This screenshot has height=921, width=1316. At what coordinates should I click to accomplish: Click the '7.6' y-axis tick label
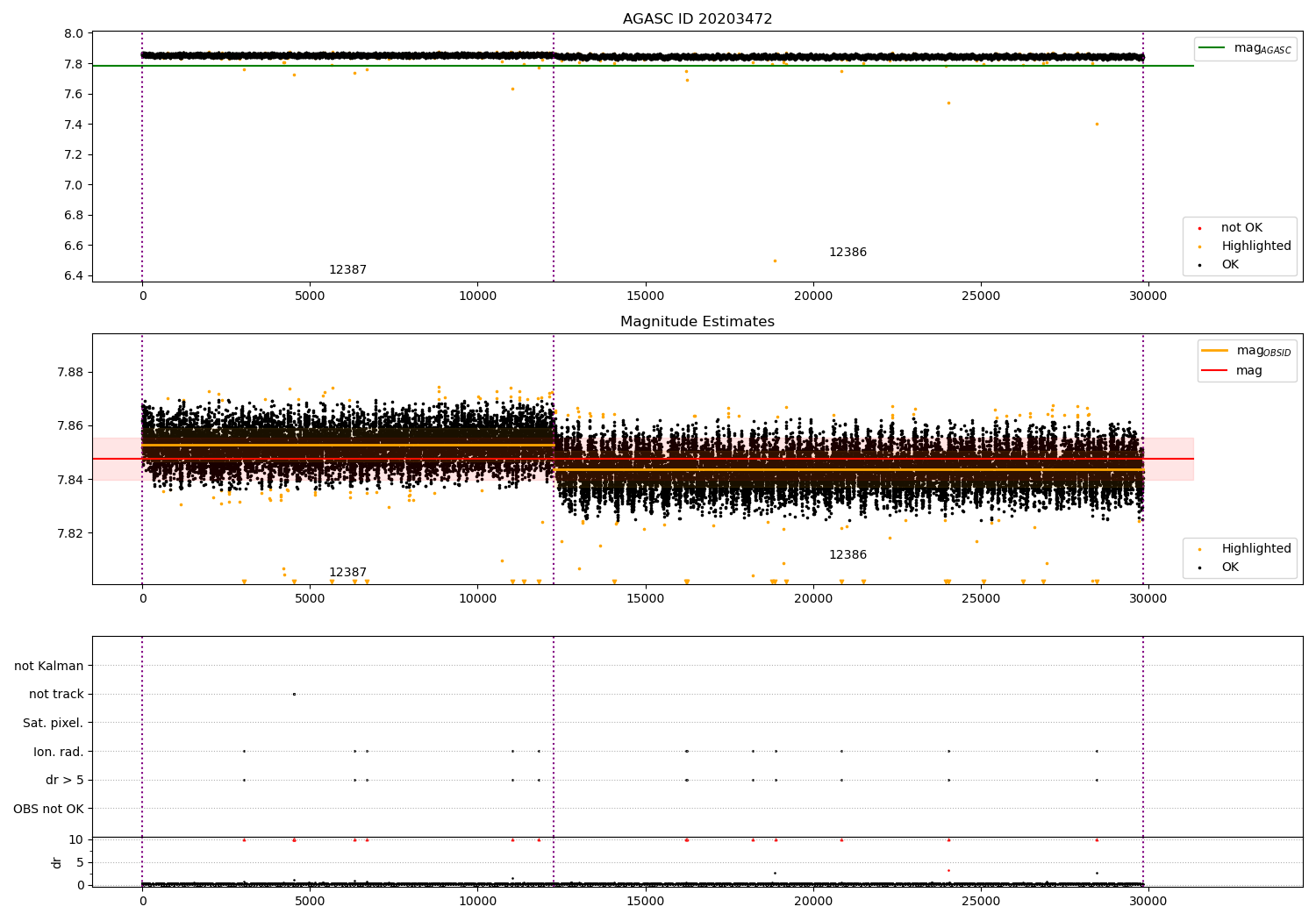74,95
